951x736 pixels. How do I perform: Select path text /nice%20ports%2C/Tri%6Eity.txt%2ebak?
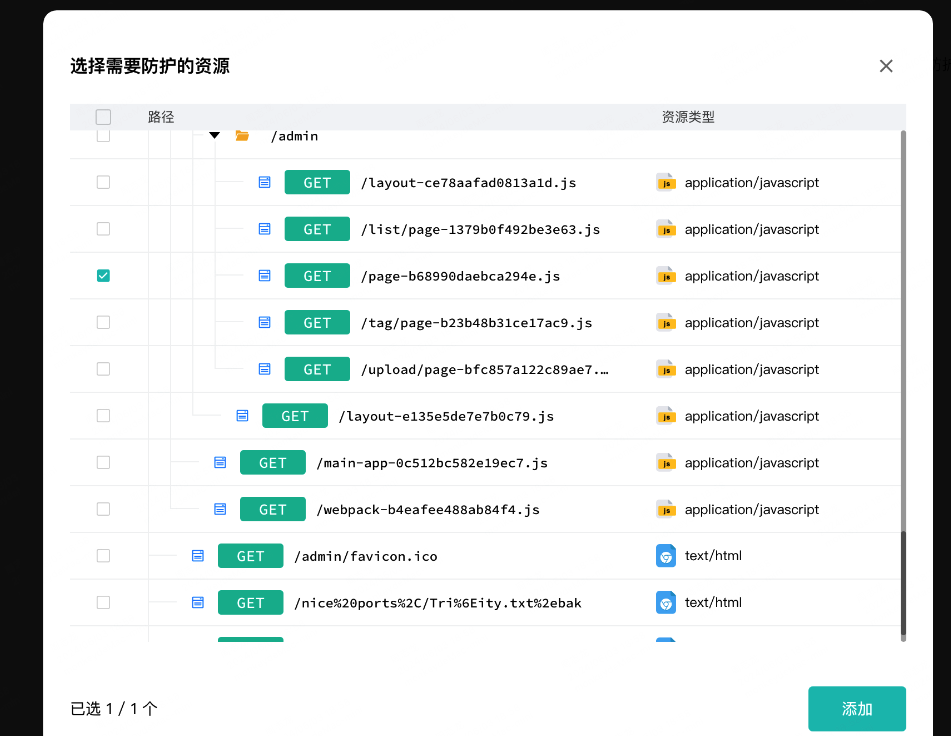click(x=438, y=603)
